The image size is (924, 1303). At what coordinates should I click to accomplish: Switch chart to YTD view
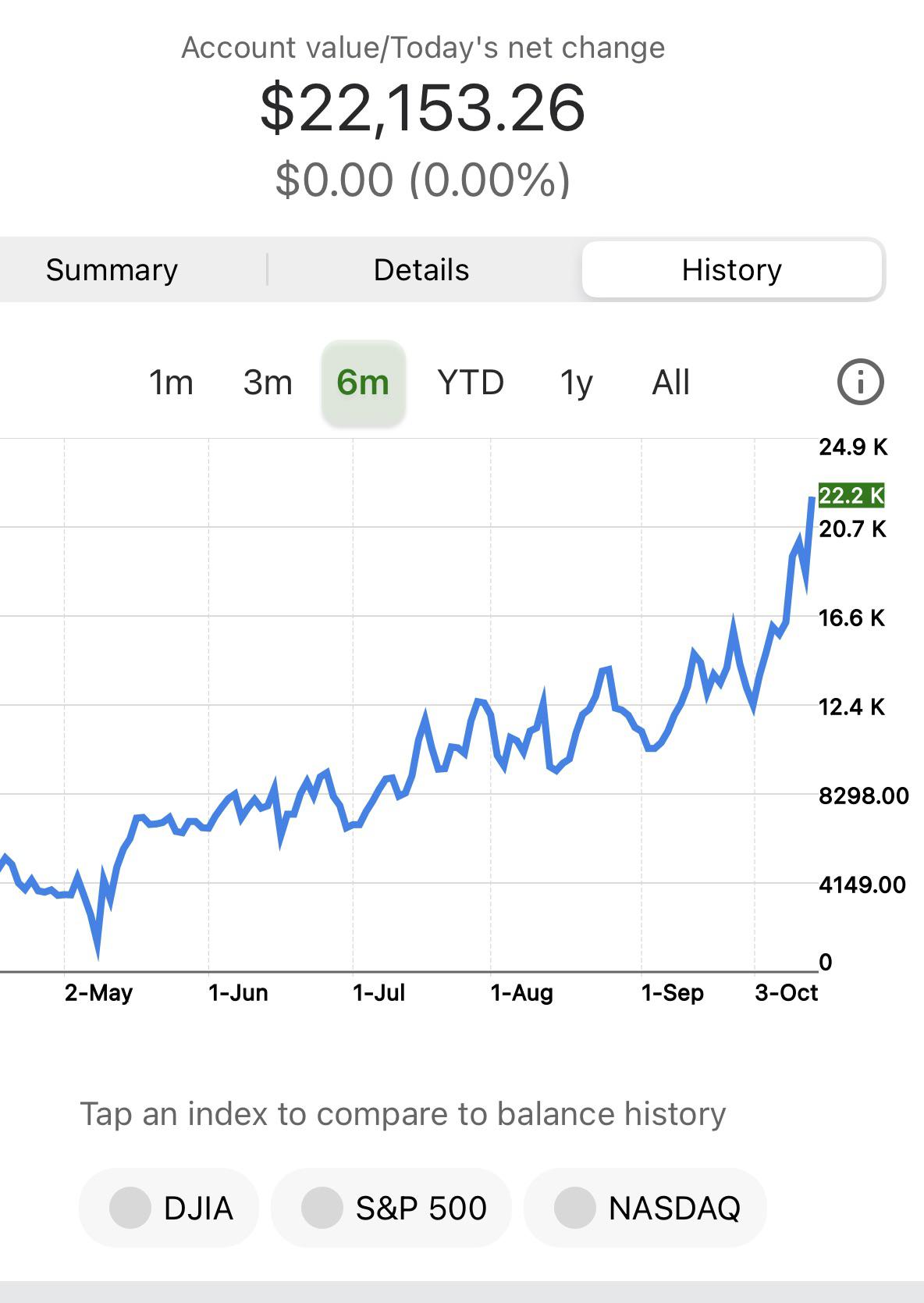coord(471,383)
